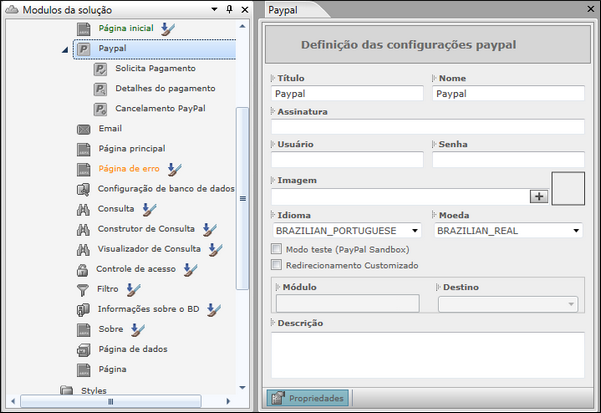Image resolution: width=601 pixels, height=413 pixels.
Task: Click the image preview box
Action: [568, 189]
